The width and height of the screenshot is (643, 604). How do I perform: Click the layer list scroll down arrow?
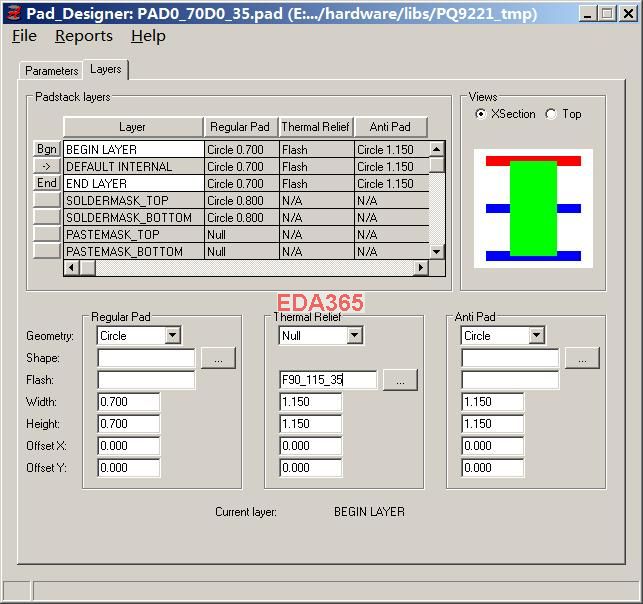(437, 252)
